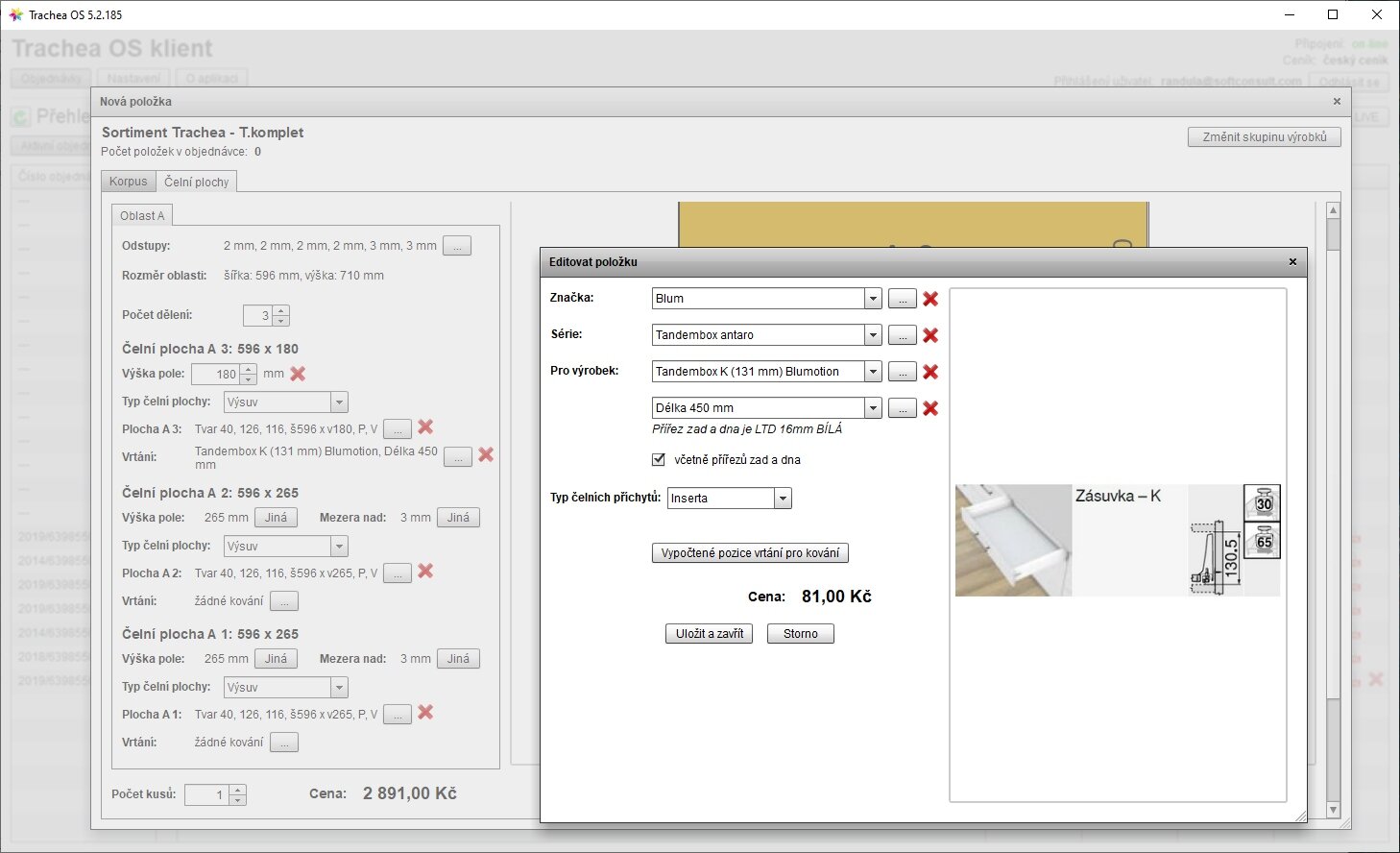Expand the Značka Blum dropdown
This screenshot has height=853, width=1400.
coord(872,299)
